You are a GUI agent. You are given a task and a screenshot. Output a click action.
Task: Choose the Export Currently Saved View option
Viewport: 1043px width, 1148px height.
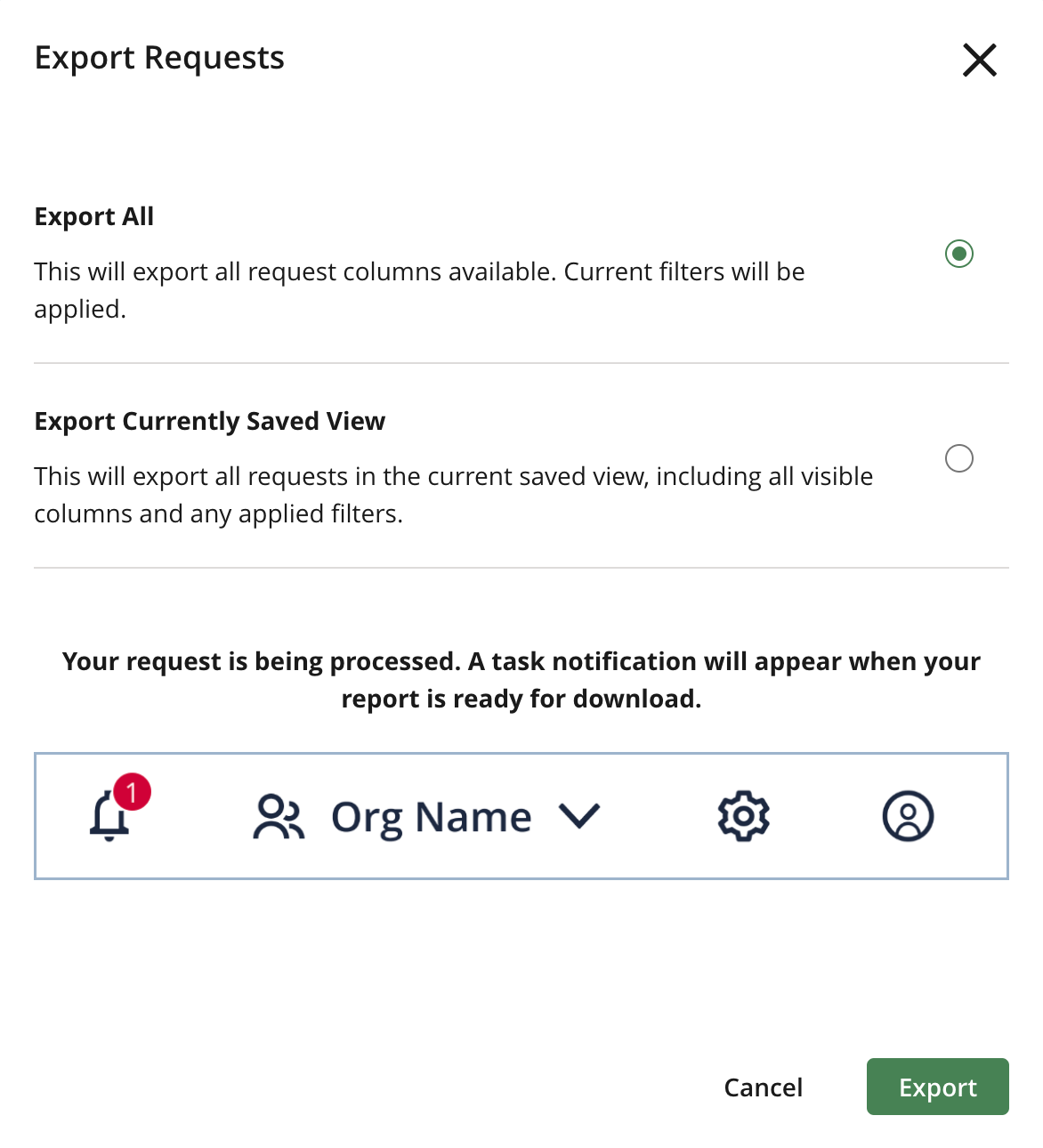[x=958, y=458]
